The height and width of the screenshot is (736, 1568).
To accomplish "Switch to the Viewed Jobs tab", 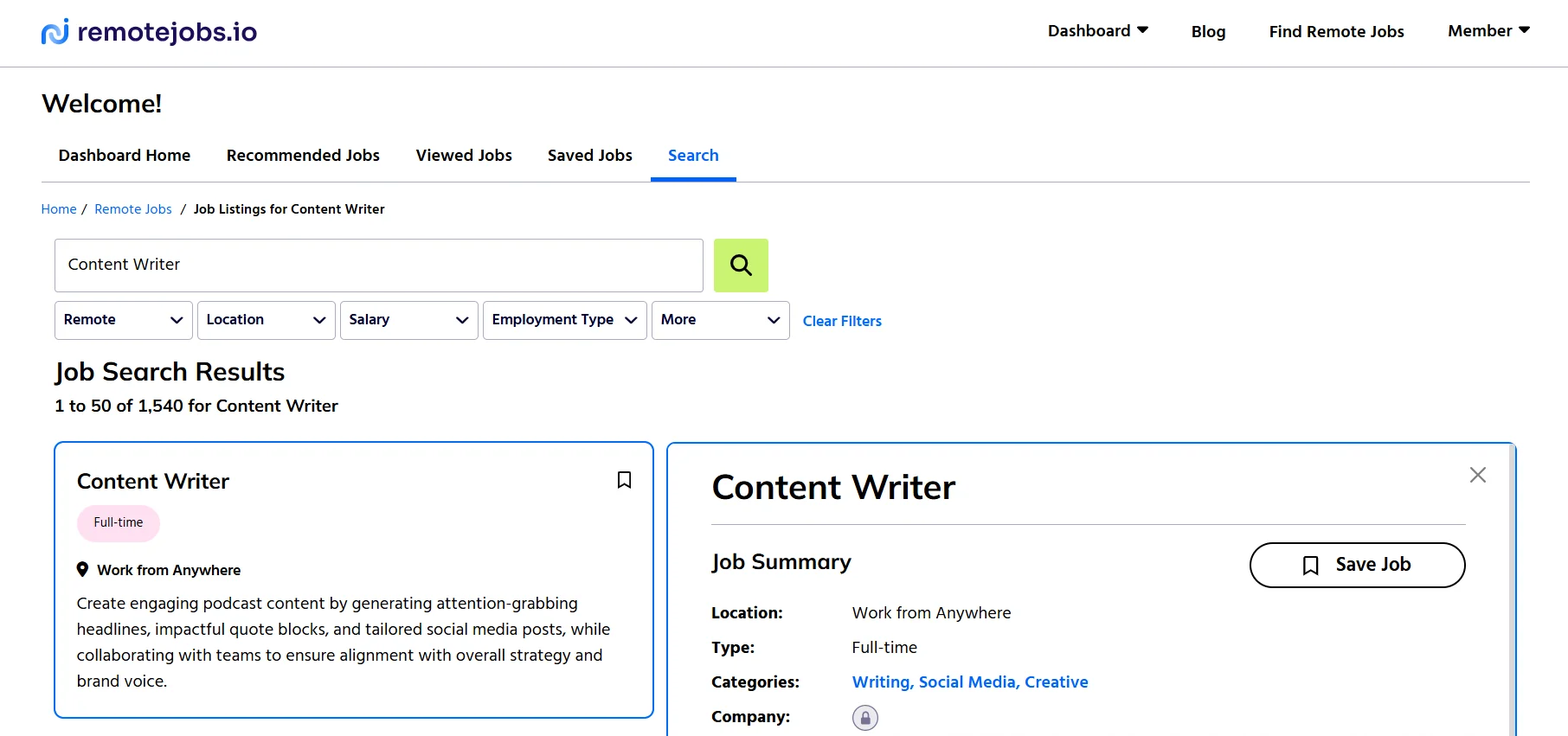I will pos(464,156).
